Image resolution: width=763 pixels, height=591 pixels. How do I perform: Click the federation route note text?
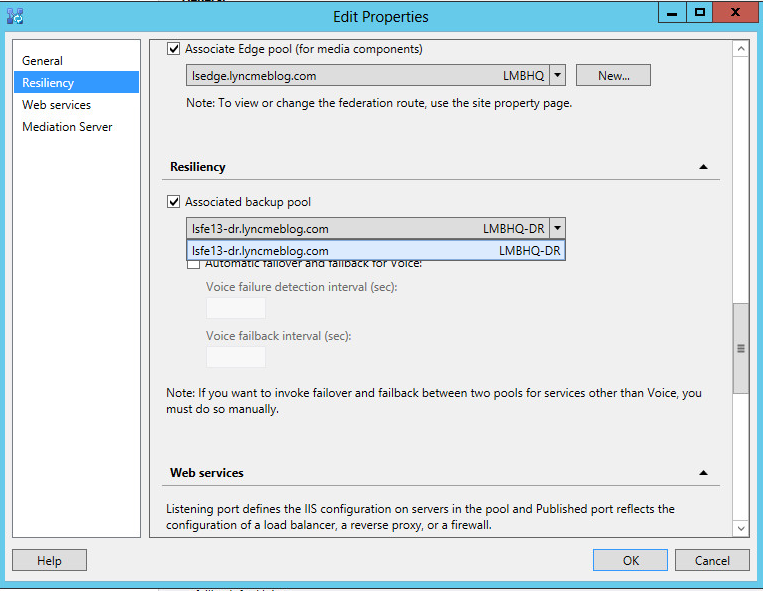point(379,103)
